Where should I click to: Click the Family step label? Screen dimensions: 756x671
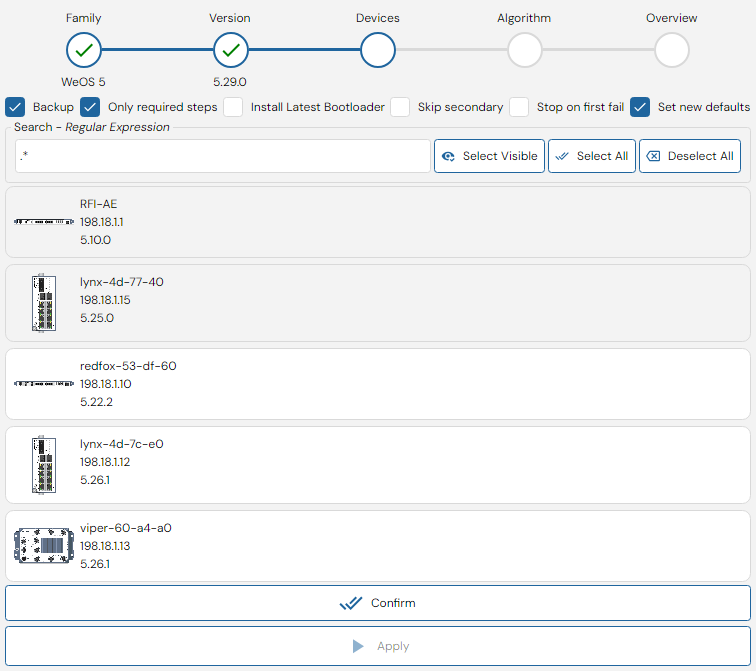[83, 18]
